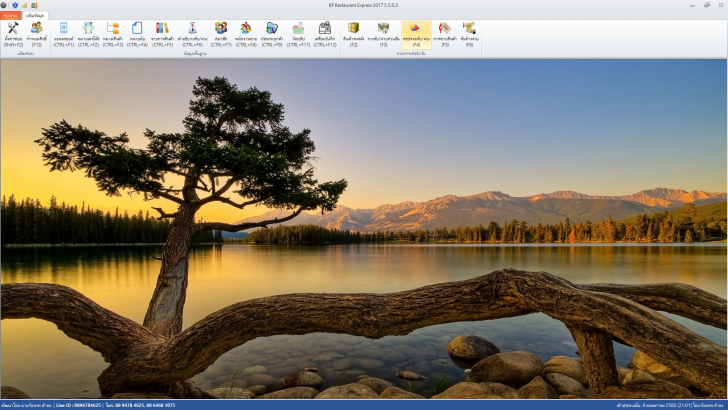728x410 pixels.
Task: Restore down the application window
Action: (x=707, y=5)
